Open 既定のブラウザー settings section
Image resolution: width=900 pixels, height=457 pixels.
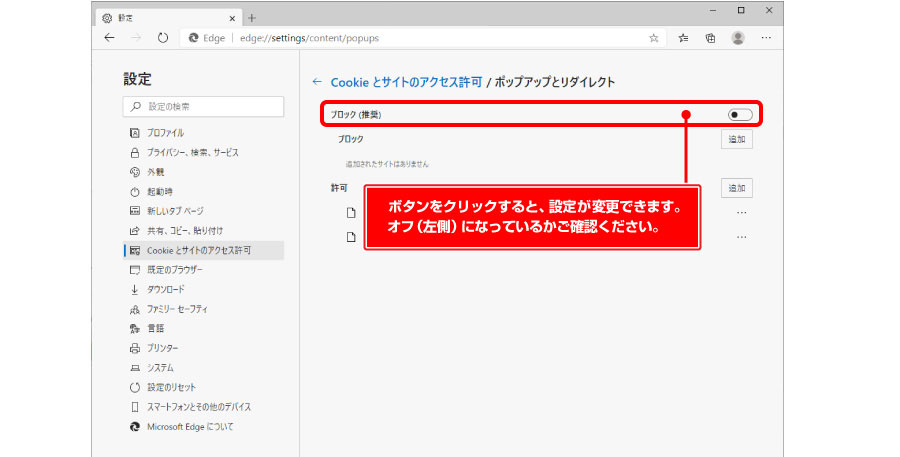click(x=203, y=270)
